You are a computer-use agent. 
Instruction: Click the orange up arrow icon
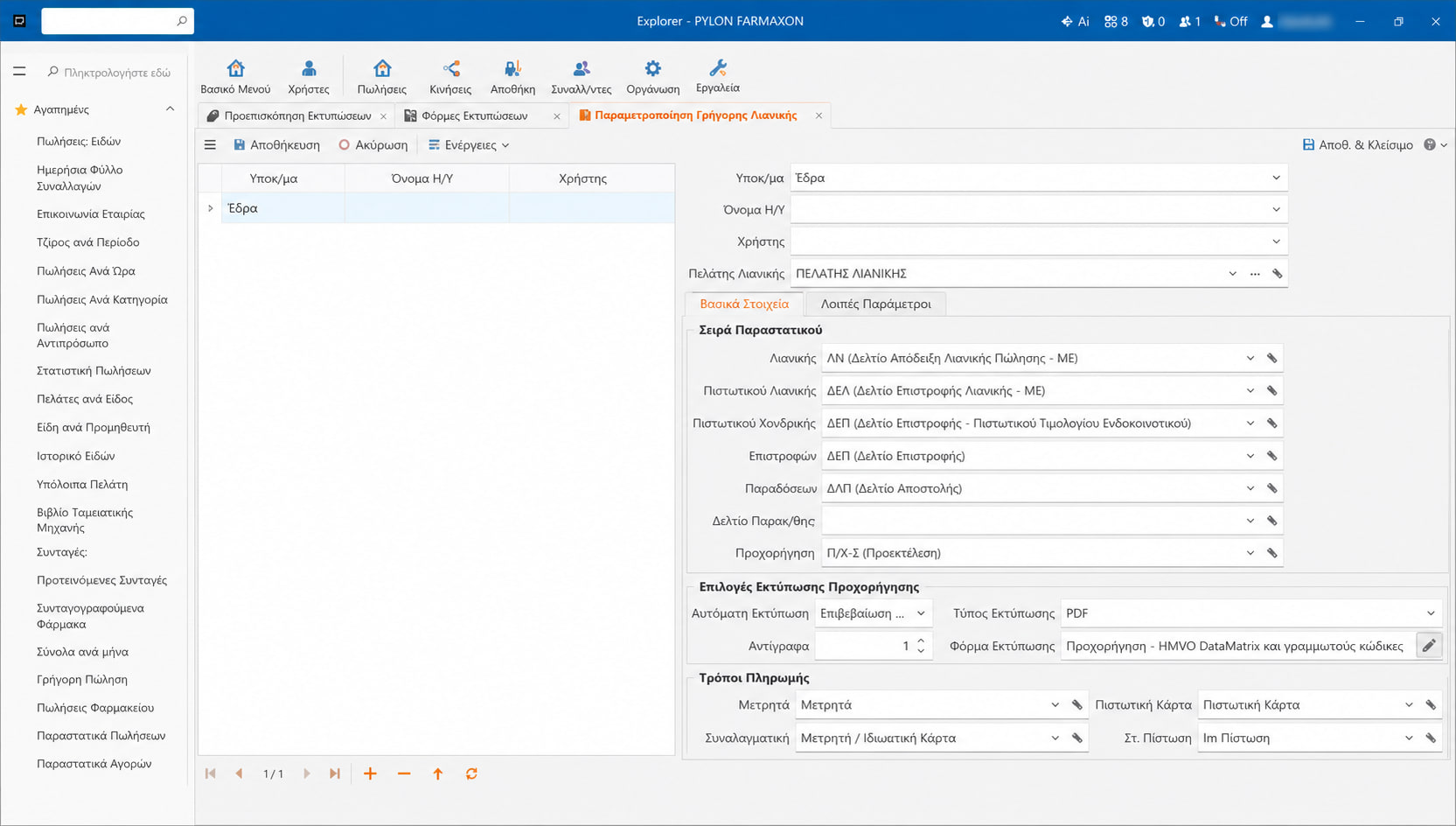[438, 773]
